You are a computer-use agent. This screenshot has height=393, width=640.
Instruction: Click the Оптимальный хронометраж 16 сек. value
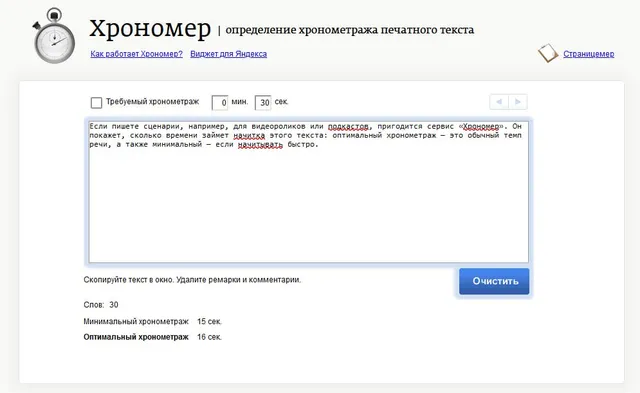click(x=209, y=337)
